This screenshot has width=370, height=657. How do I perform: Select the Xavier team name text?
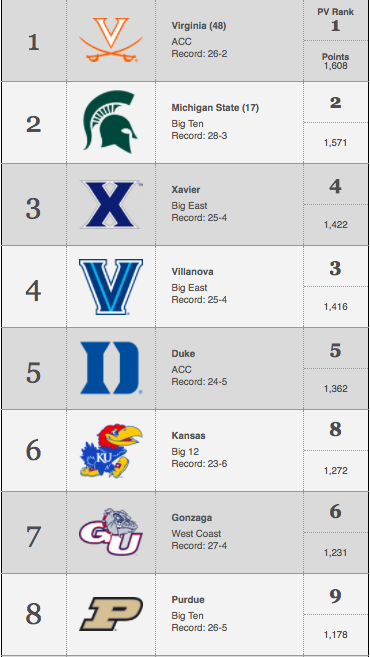186,190
